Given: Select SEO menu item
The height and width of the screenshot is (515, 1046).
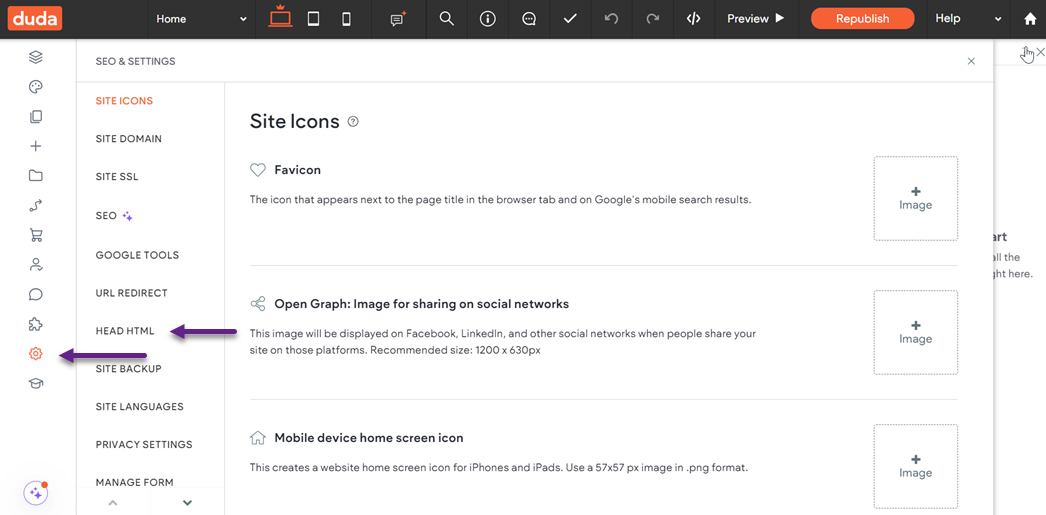Looking at the screenshot, I should click(x=114, y=216).
